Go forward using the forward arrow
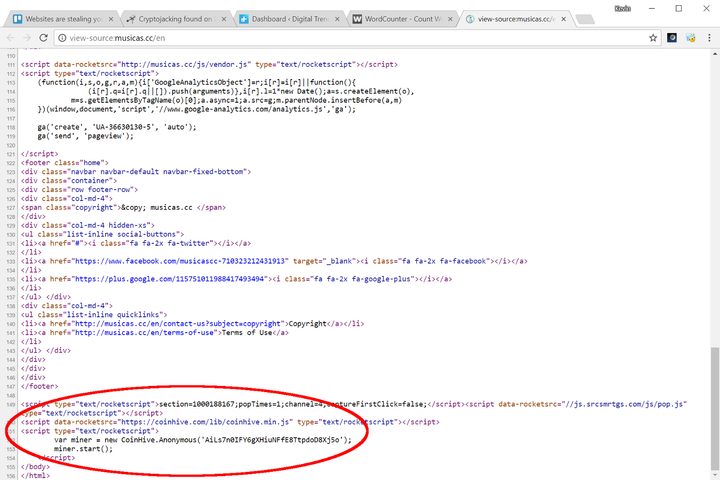720x480 pixels. [27, 38]
